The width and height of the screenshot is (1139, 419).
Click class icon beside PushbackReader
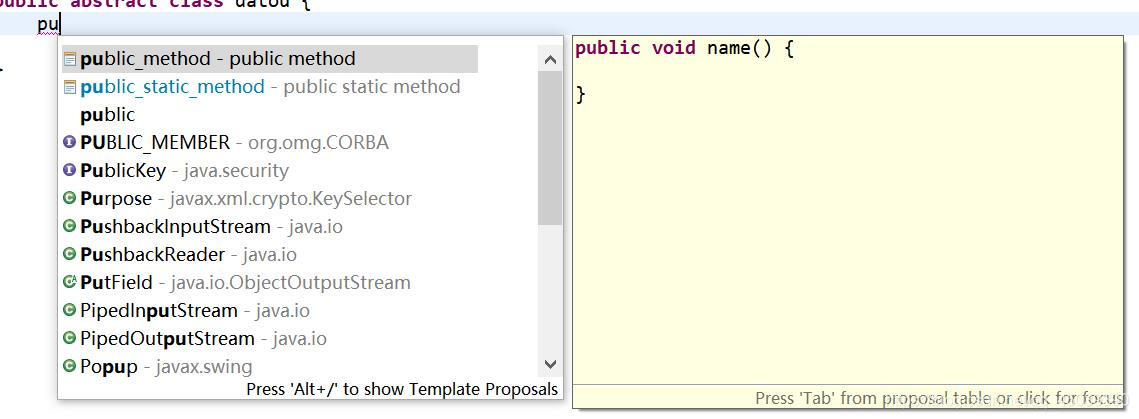pos(70,254)
